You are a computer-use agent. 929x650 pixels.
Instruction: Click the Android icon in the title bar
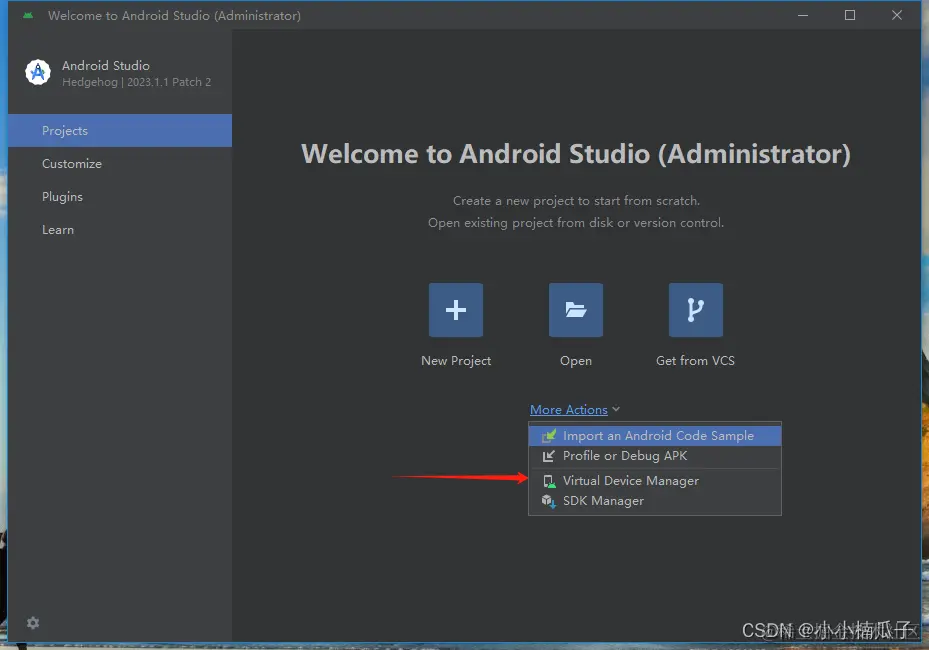click(x=27, y=15)
